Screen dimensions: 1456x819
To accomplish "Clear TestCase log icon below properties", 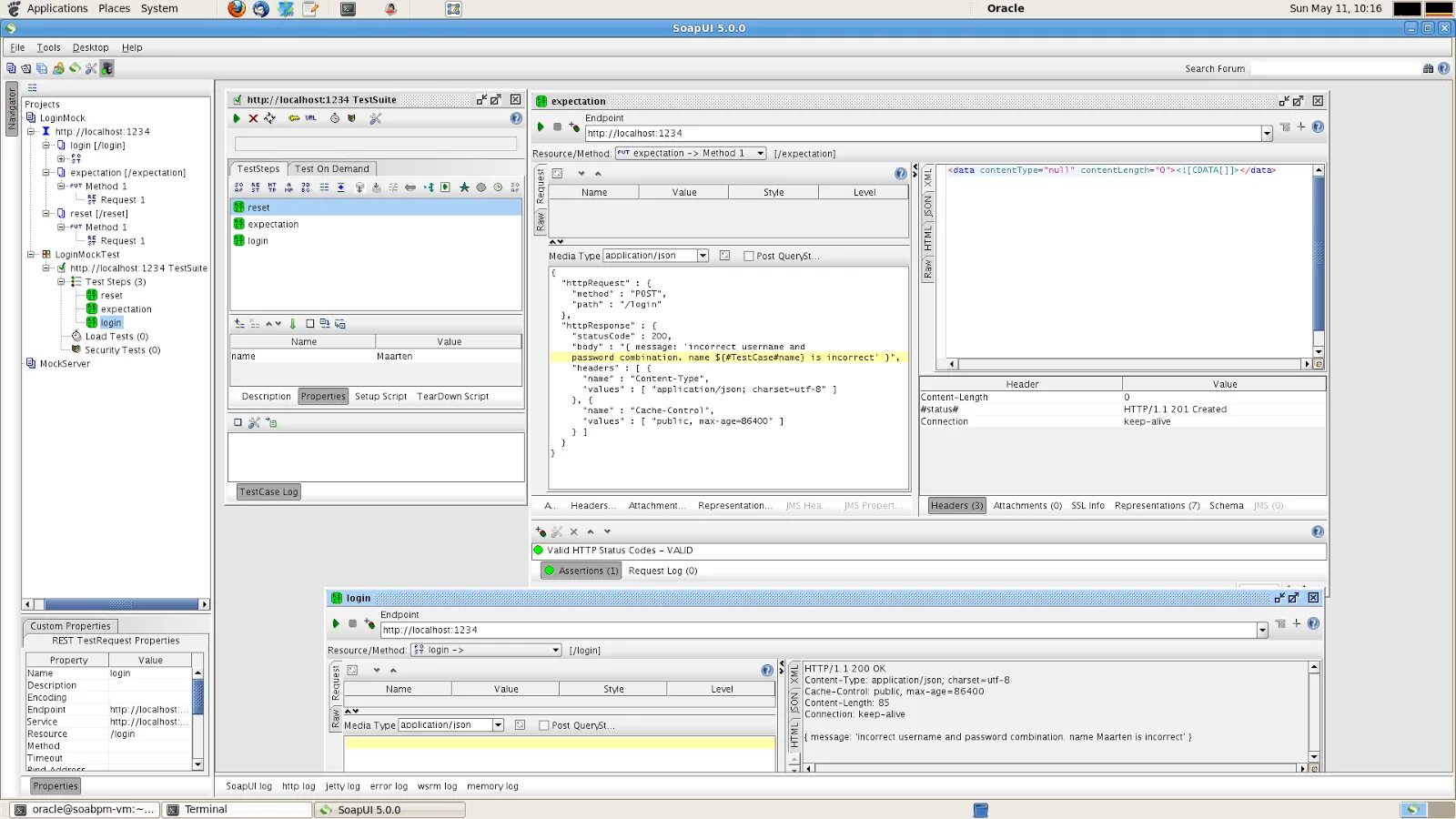I will (238, 422).
